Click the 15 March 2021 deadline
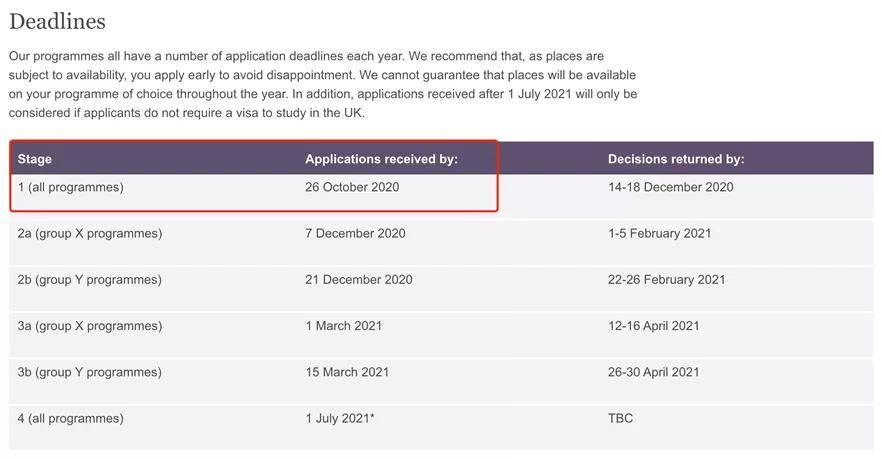Screen dimensions: 882x459 [x=347, y=372]
